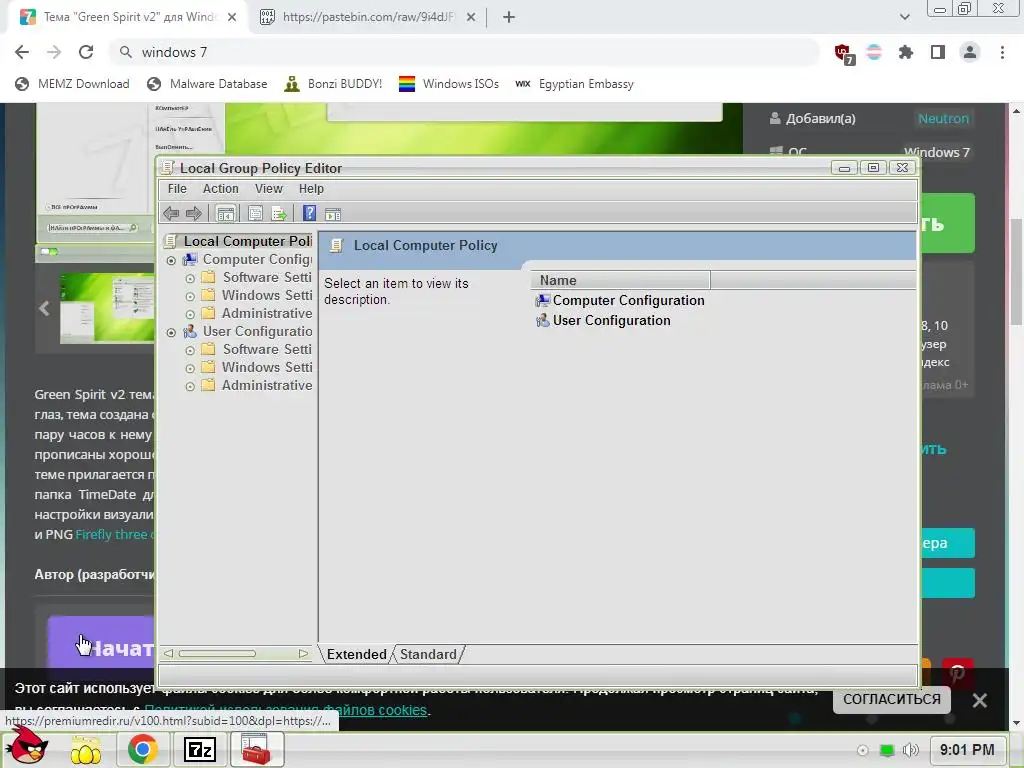The width and height of the screenshot is (1024, 768).
Task: Dismiss the cookie banner with X
Action: pos(980,700)
